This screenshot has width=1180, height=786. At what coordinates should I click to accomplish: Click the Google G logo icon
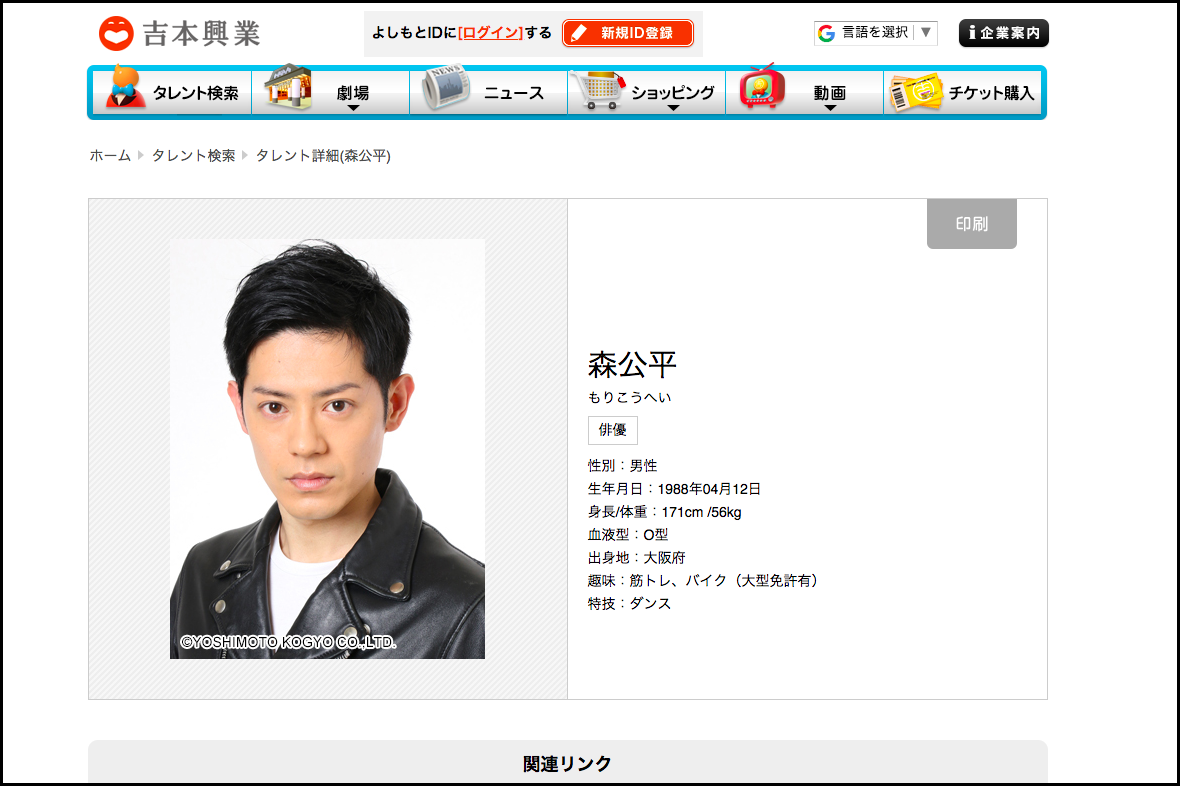(826, 33)
